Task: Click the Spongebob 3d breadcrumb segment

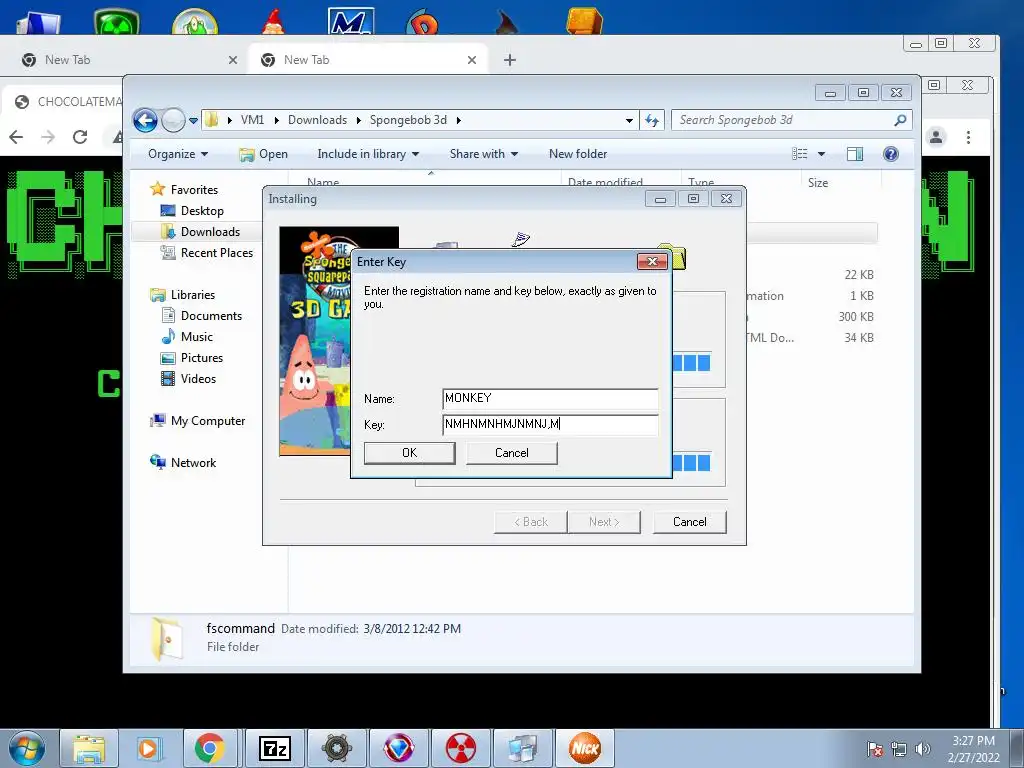Action: pos(408,120)
